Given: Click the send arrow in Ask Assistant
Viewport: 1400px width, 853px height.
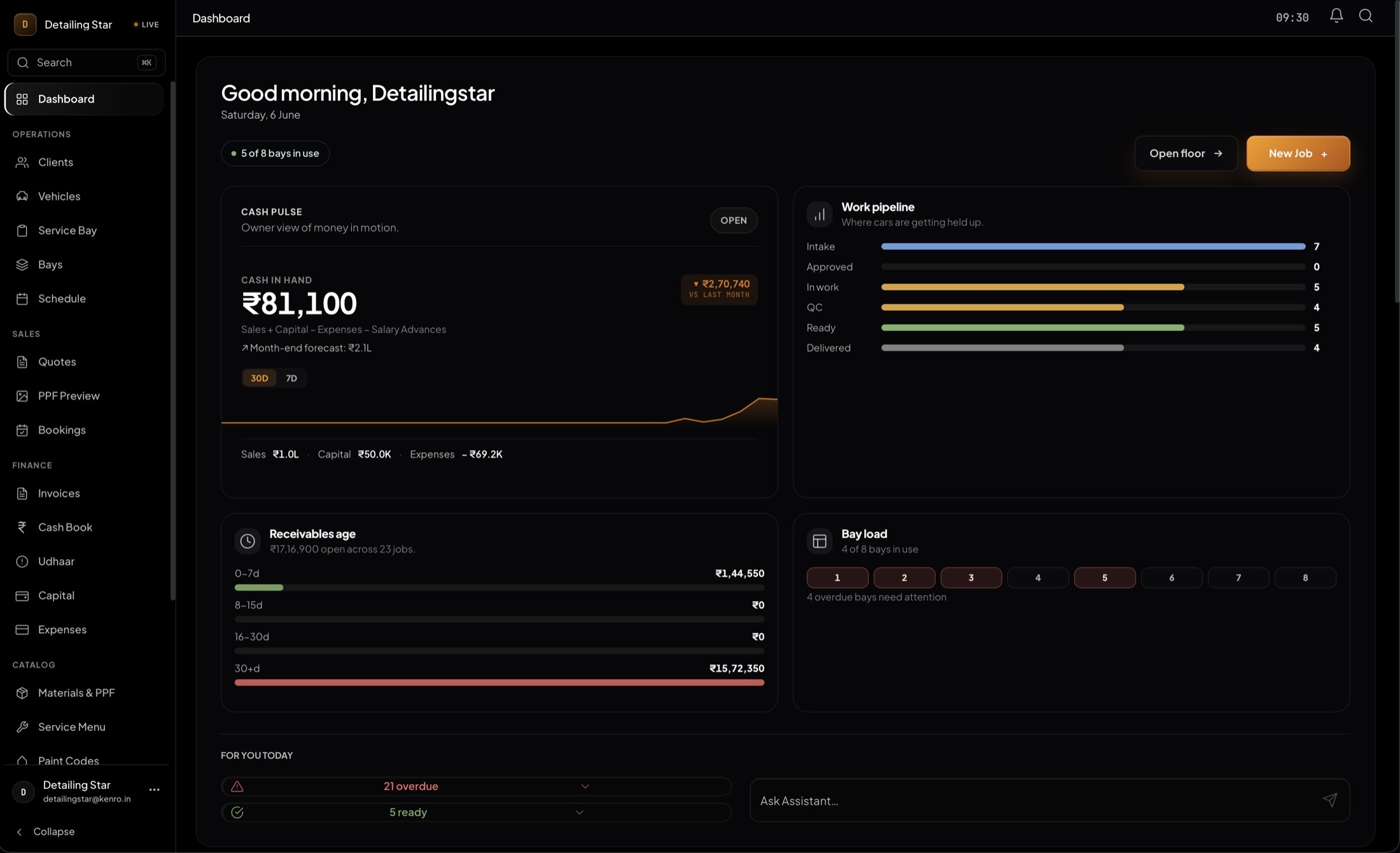Looking at the screenshot, I should tap(1330, 800).
